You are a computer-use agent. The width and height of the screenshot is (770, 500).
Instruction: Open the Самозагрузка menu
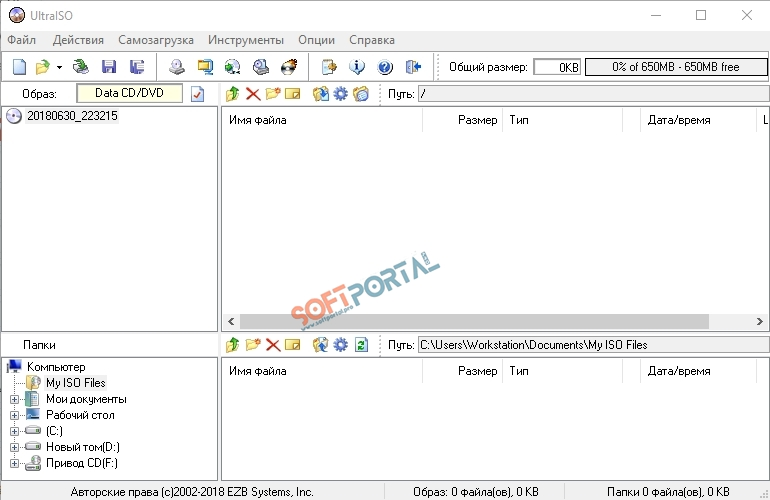[156, 40]
